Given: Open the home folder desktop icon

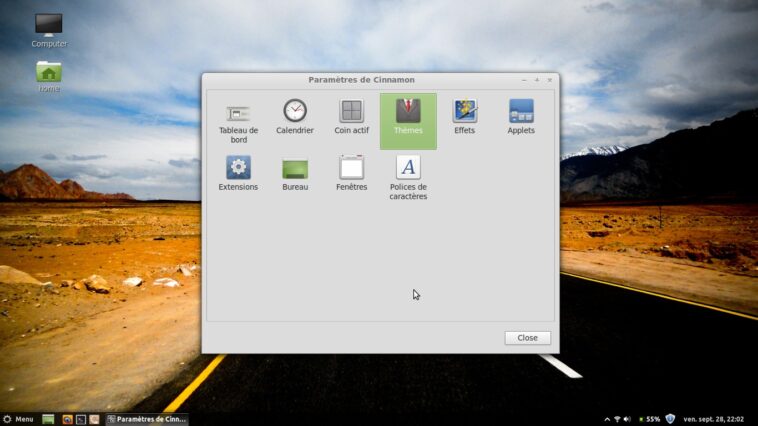Looking at the screenshot, I should (49, 76).
